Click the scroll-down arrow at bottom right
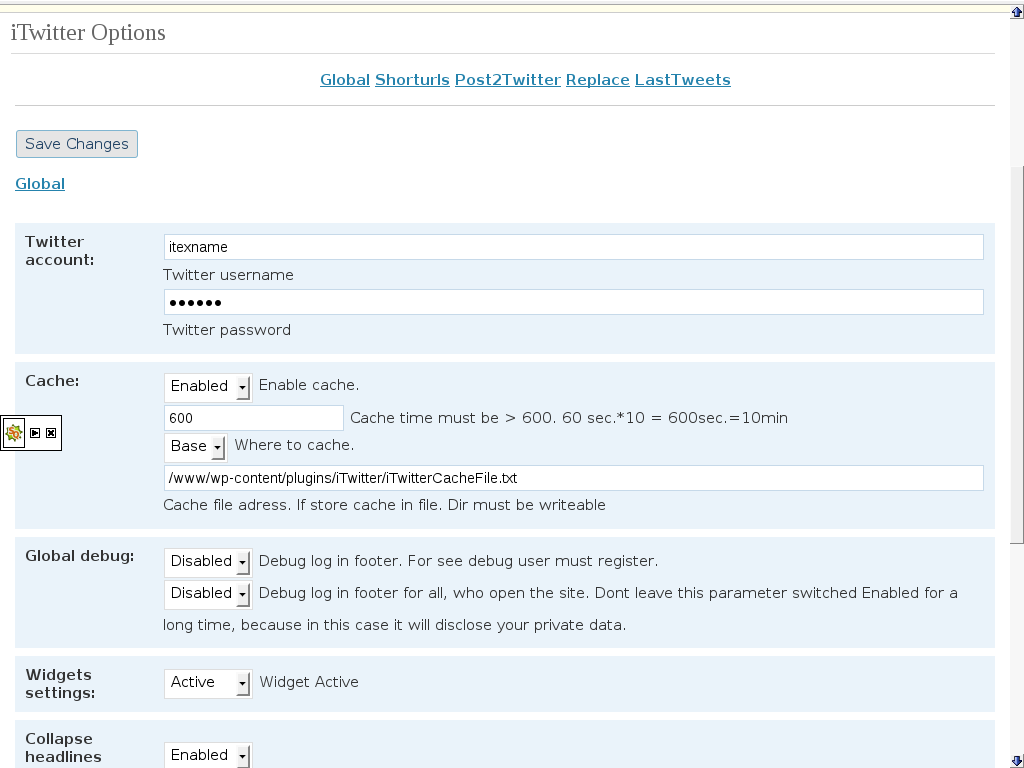 click(x=1017, y=760)
